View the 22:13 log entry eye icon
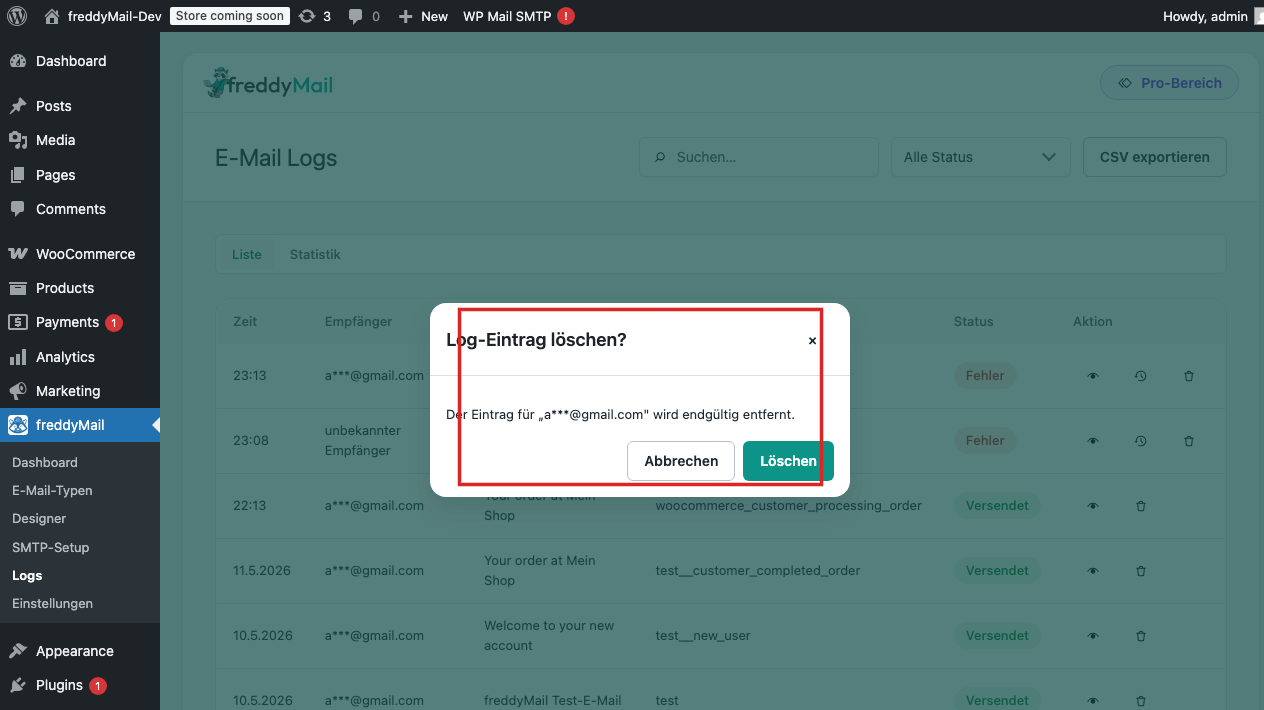The height and width of the screenshot is (710, 1264). [1093, 506]
